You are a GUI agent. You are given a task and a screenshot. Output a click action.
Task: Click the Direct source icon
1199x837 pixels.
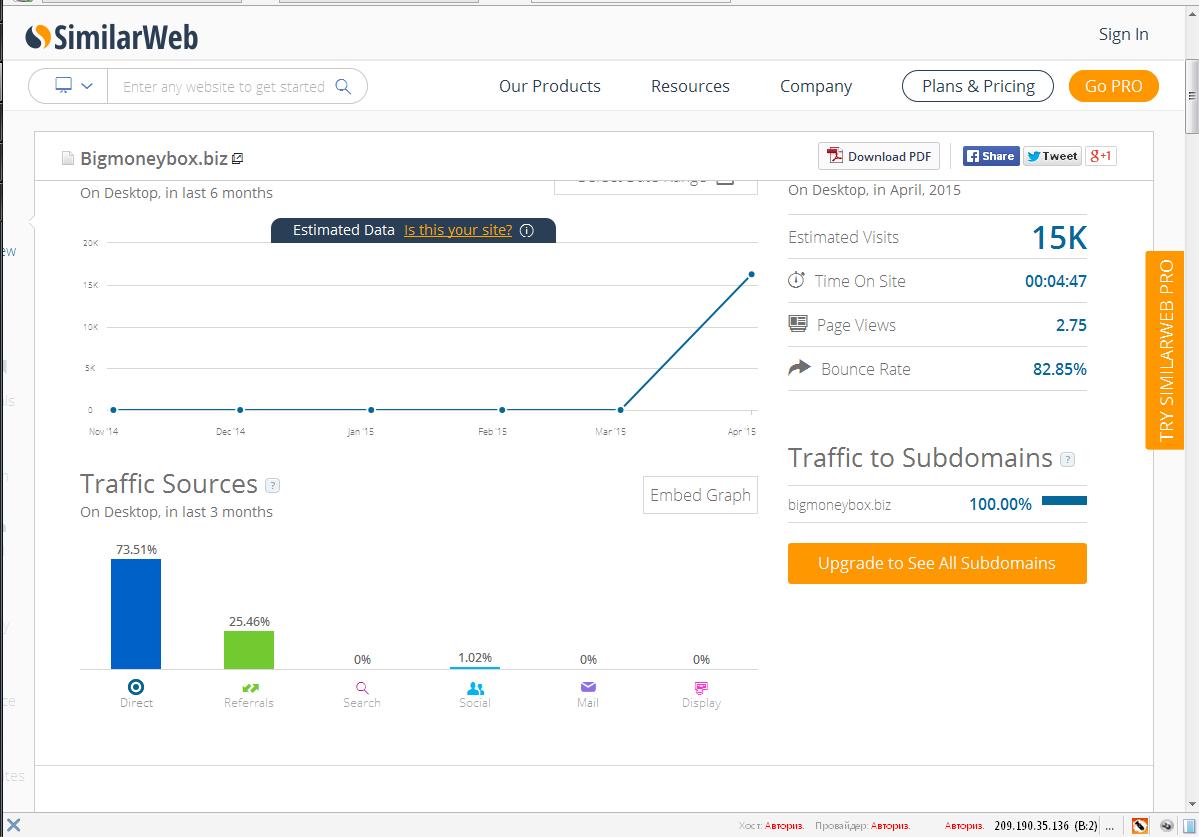[x=136, y=686]
